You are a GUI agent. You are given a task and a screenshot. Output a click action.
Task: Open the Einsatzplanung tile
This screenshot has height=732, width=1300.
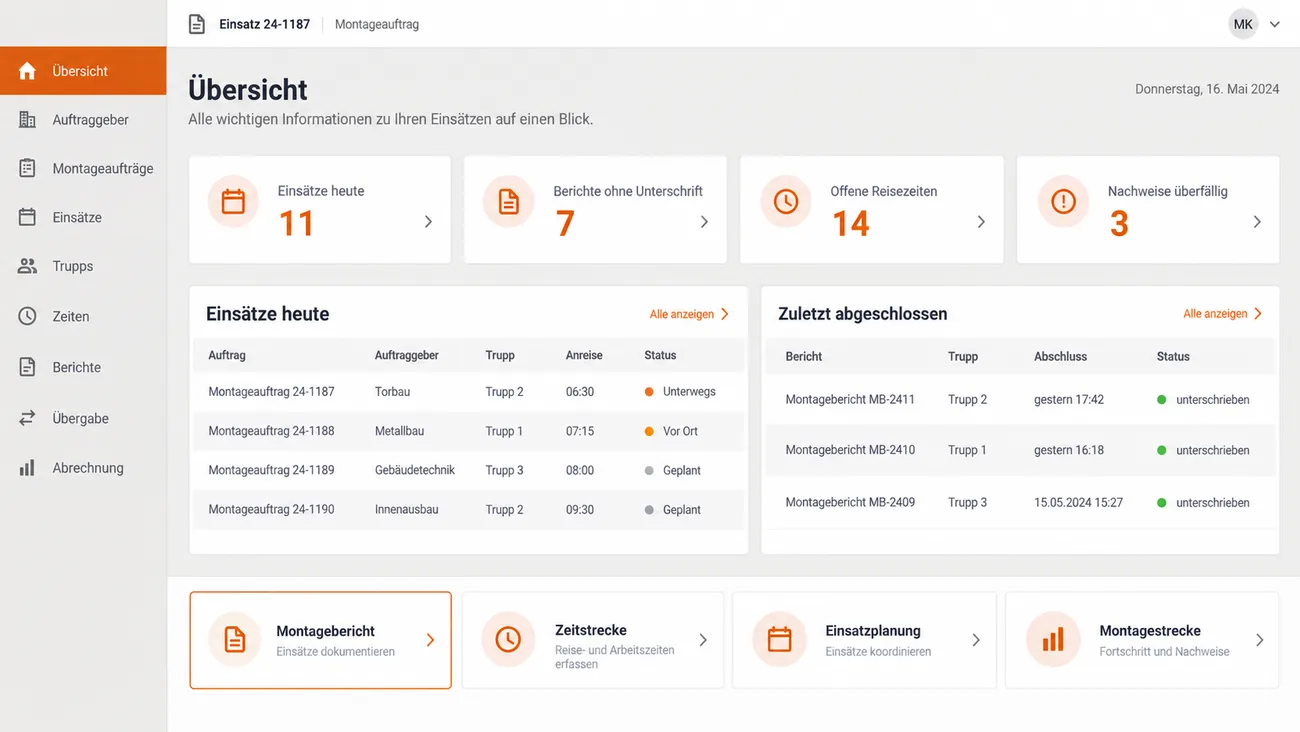(865, 640)
